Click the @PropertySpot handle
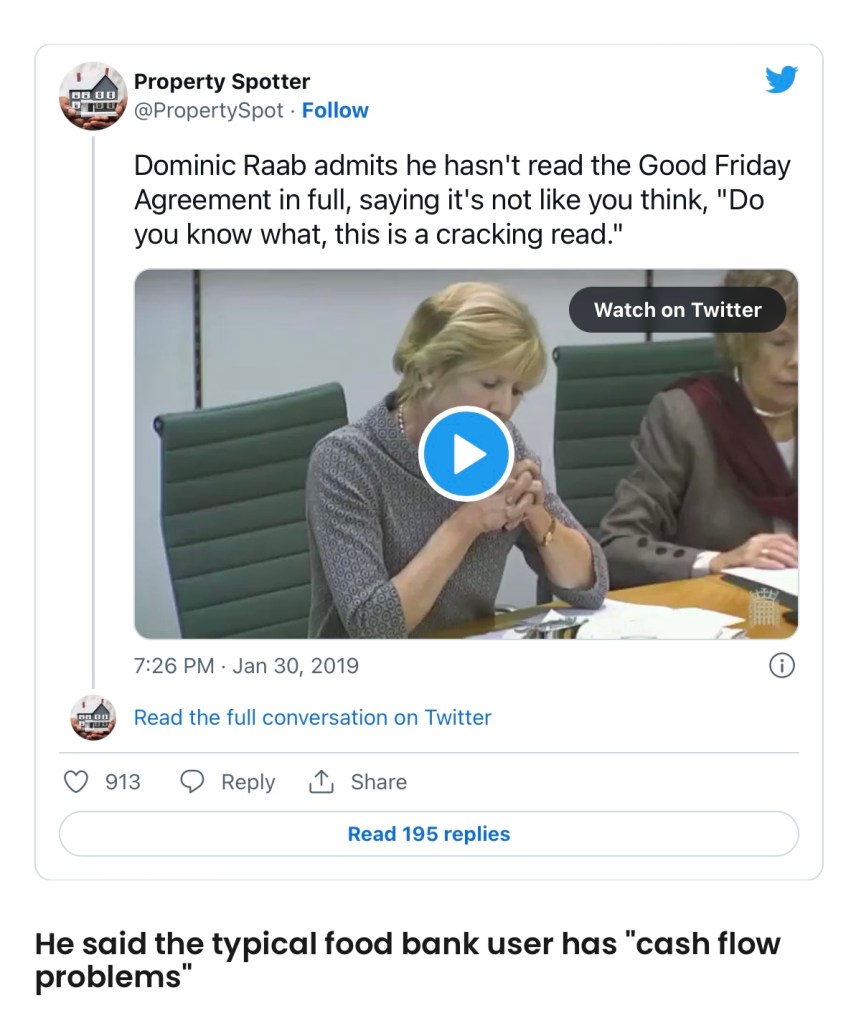851x1023 pixels. tap(209, 111)
